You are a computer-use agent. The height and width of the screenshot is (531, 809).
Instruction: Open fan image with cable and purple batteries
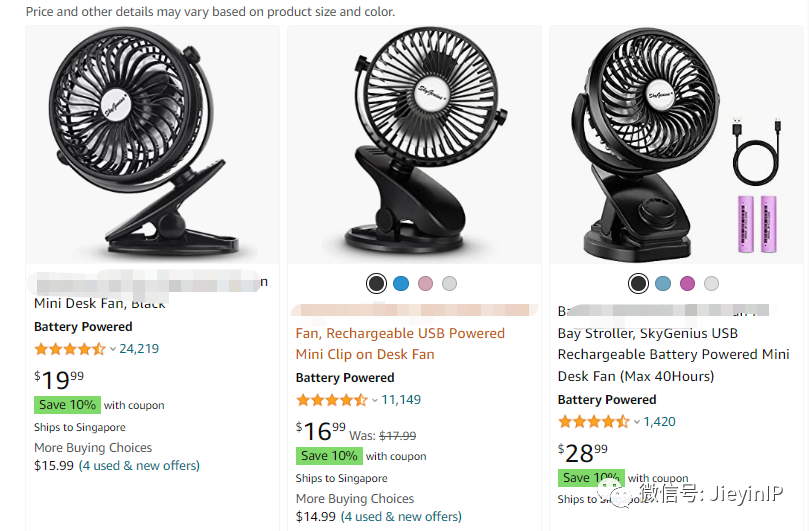point(676,146)
